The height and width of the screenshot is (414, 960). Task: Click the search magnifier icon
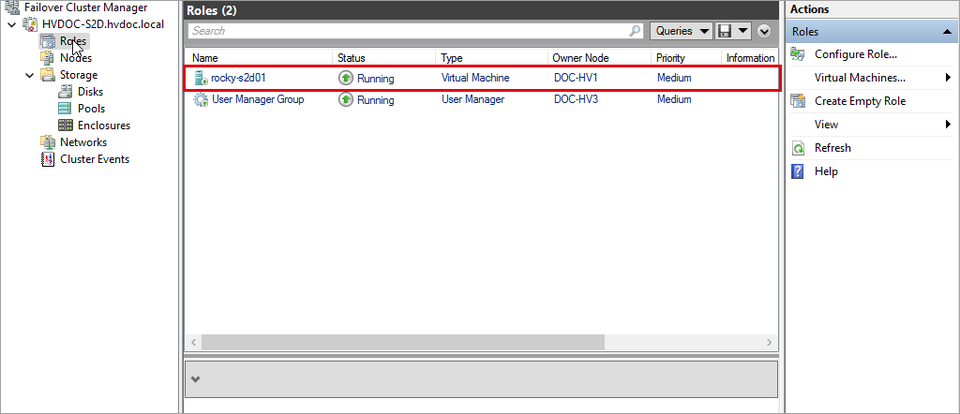(636, 30)
